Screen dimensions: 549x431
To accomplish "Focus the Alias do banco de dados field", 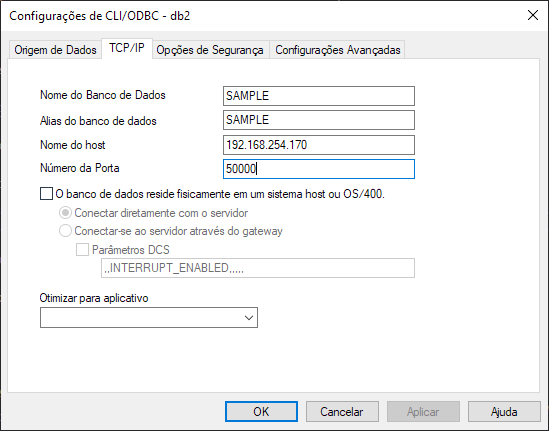I will pos(319,120).
